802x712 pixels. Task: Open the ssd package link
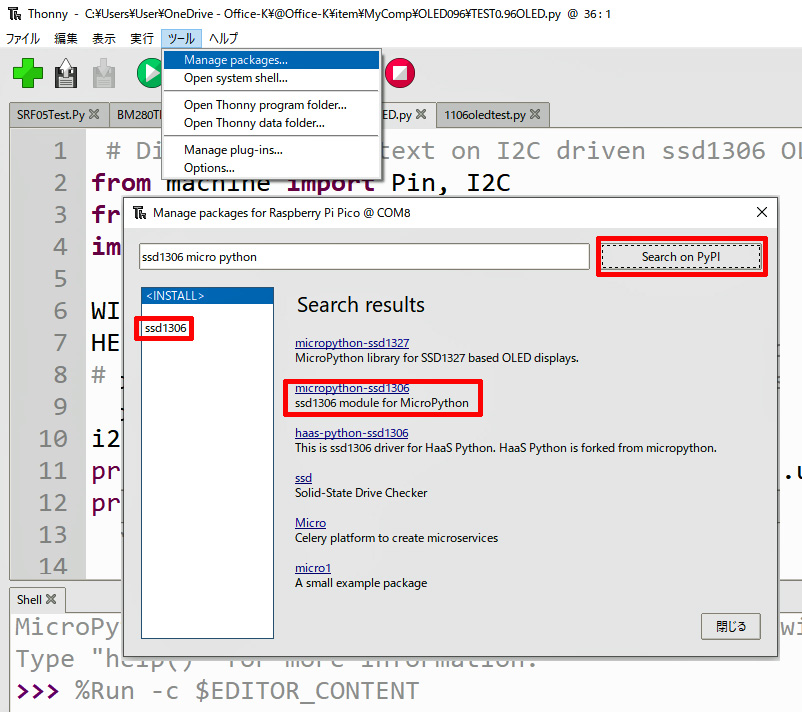tap(303, 478)
